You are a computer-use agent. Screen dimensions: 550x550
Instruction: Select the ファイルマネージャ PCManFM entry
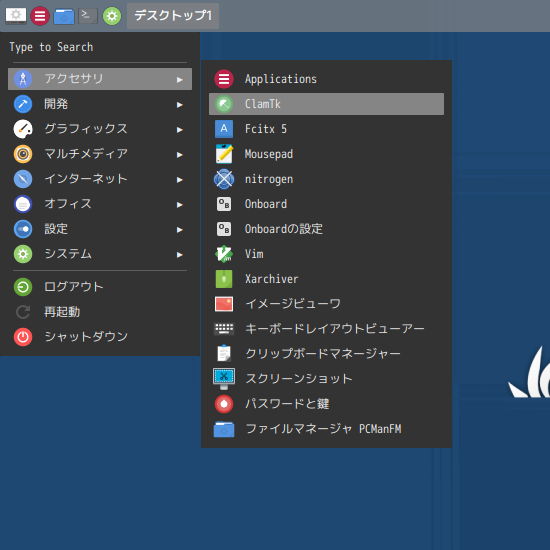[326, 429]
